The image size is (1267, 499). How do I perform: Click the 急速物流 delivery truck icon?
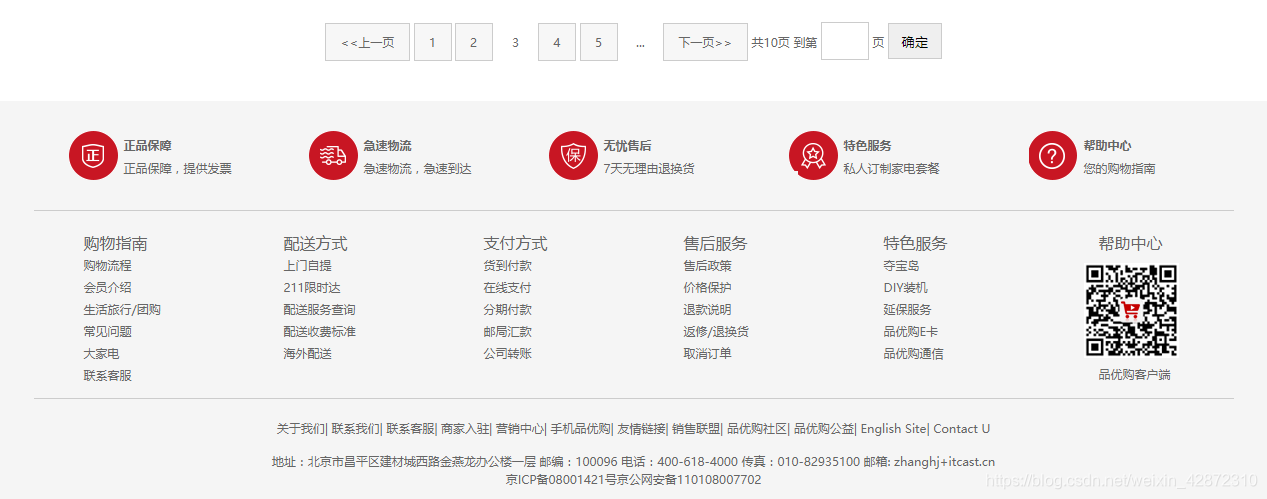pos(333,156)
